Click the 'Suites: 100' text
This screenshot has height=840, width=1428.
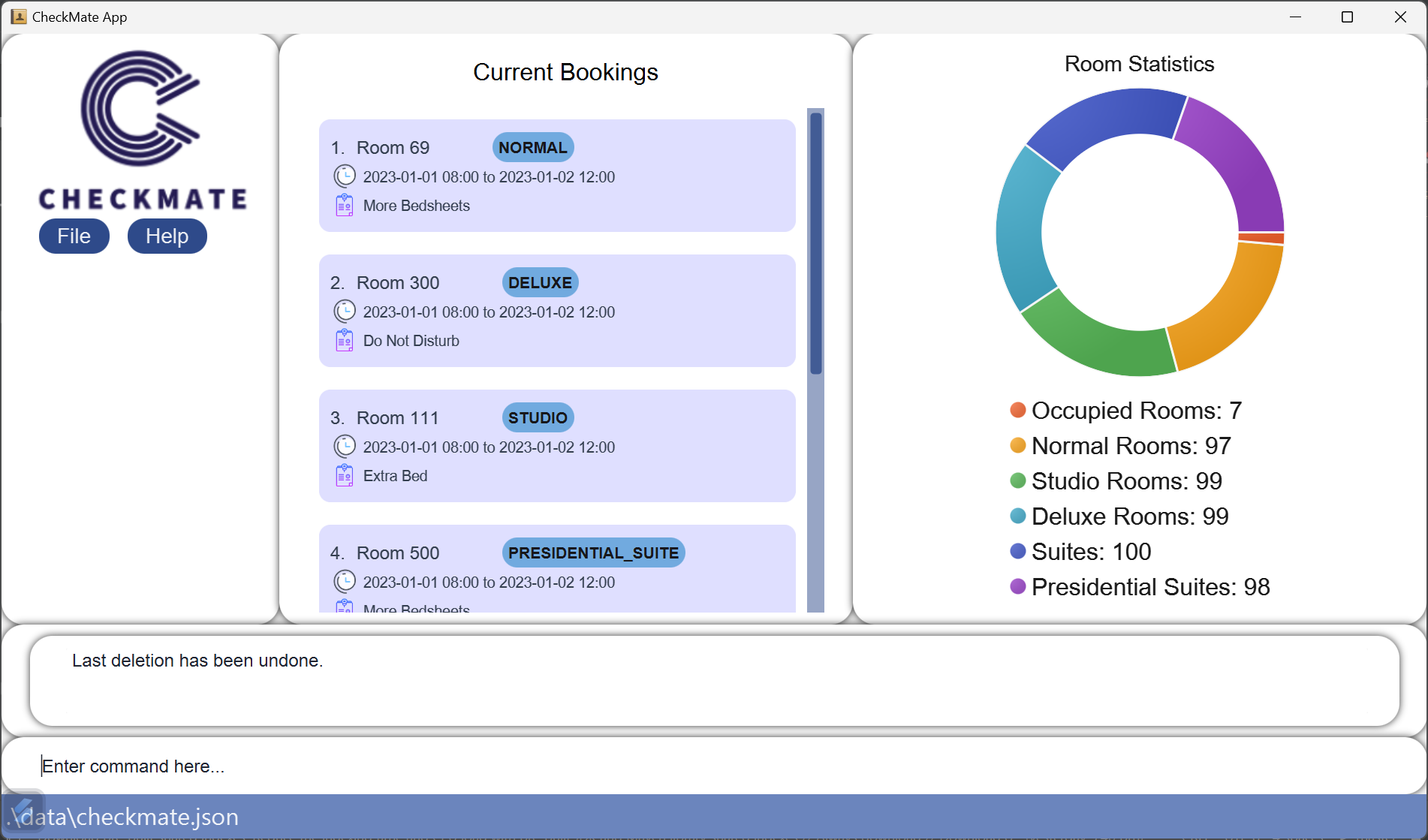pos(1092,552)
